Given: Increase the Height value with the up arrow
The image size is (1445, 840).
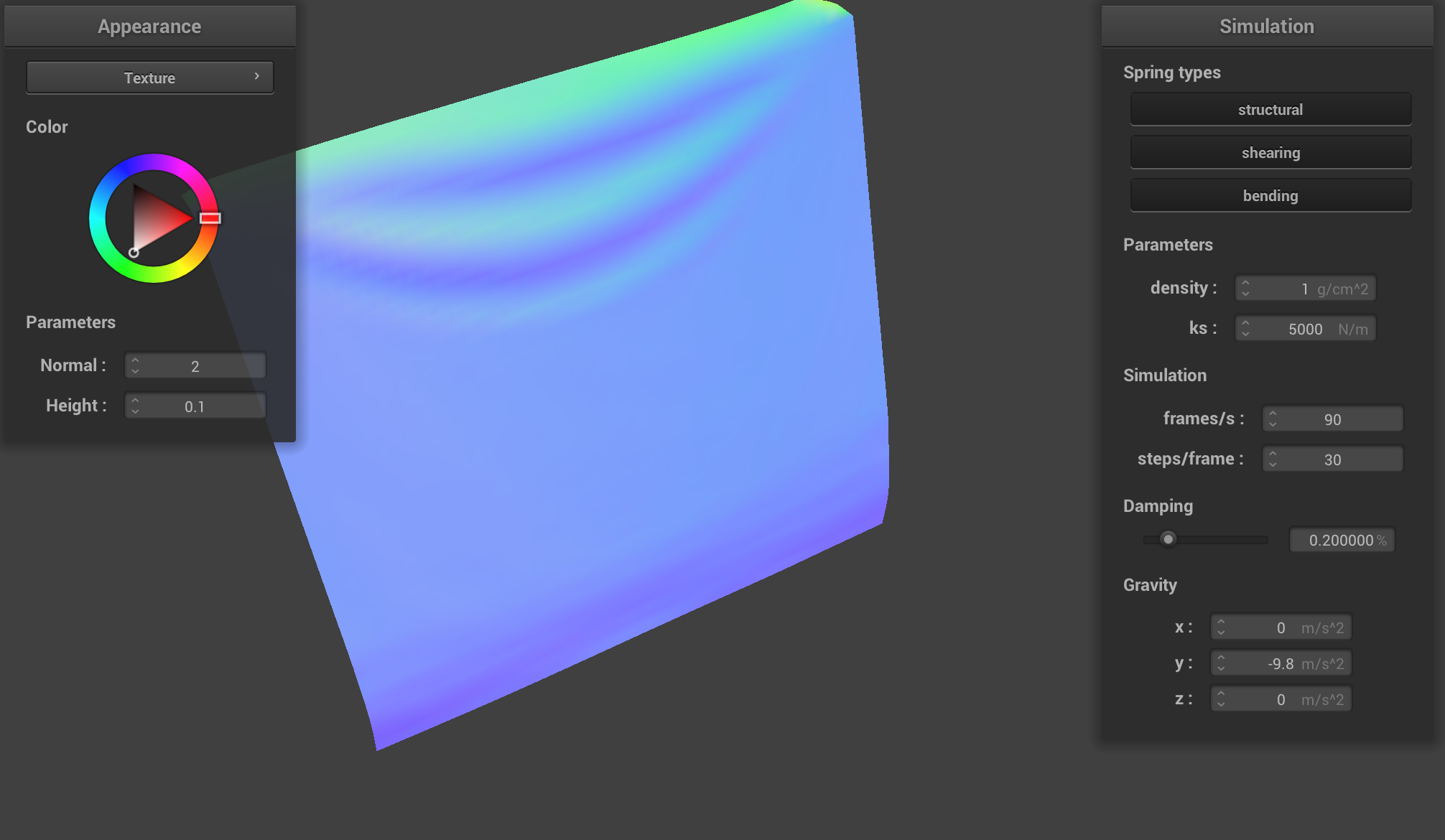Looking at the screenshot, I should click(135, 400).
